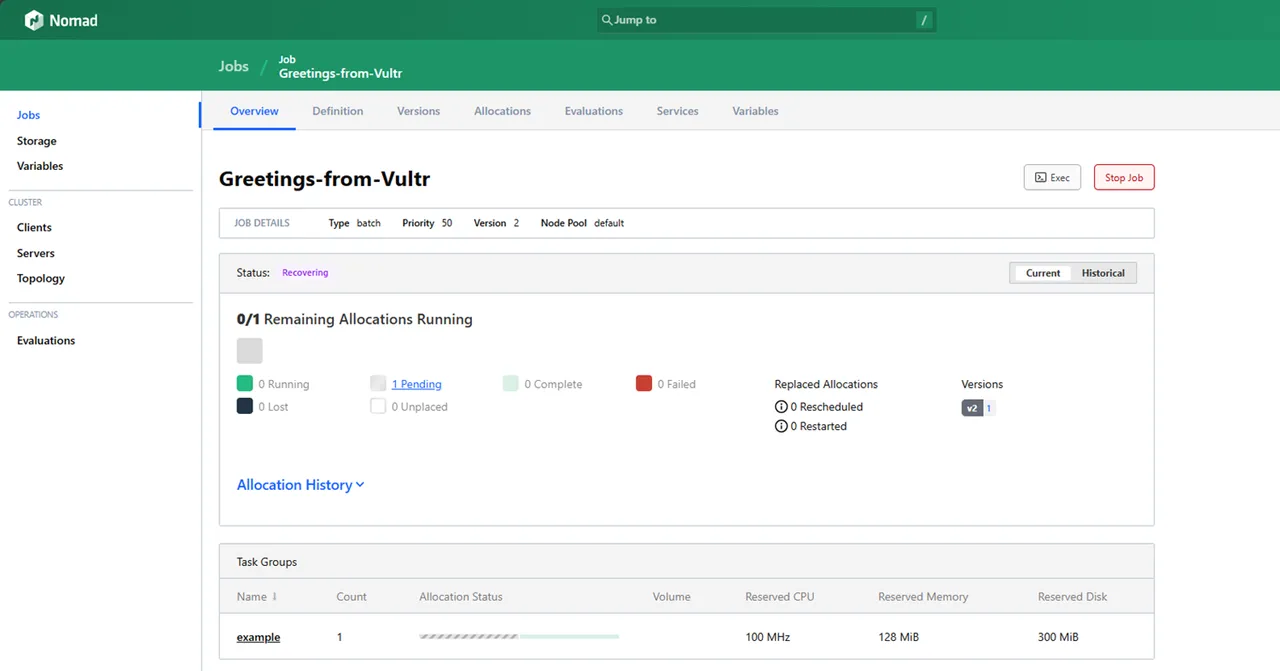Viewport: 1280px width, 671px height.
Task: Click the v2 version badge
Action: click(972, 408)
